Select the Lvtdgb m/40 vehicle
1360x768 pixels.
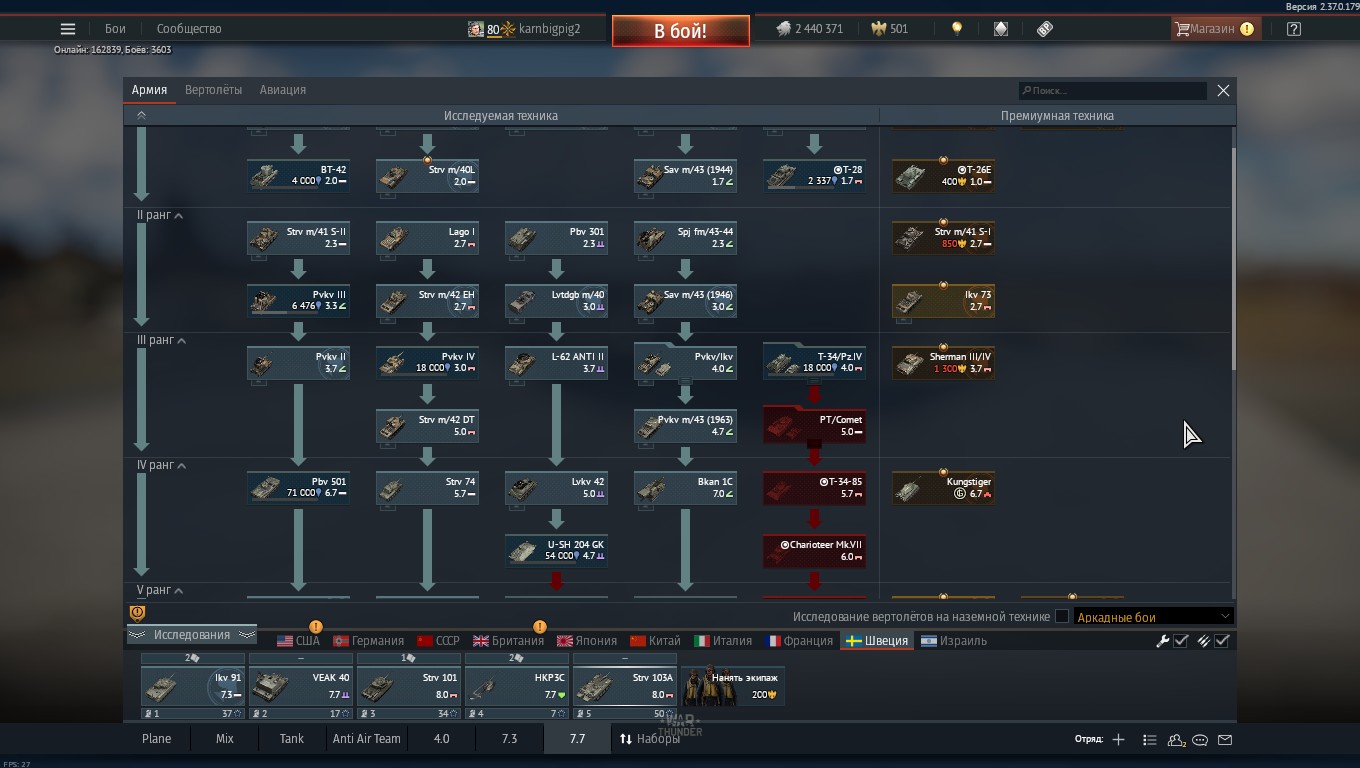(556, 301)
